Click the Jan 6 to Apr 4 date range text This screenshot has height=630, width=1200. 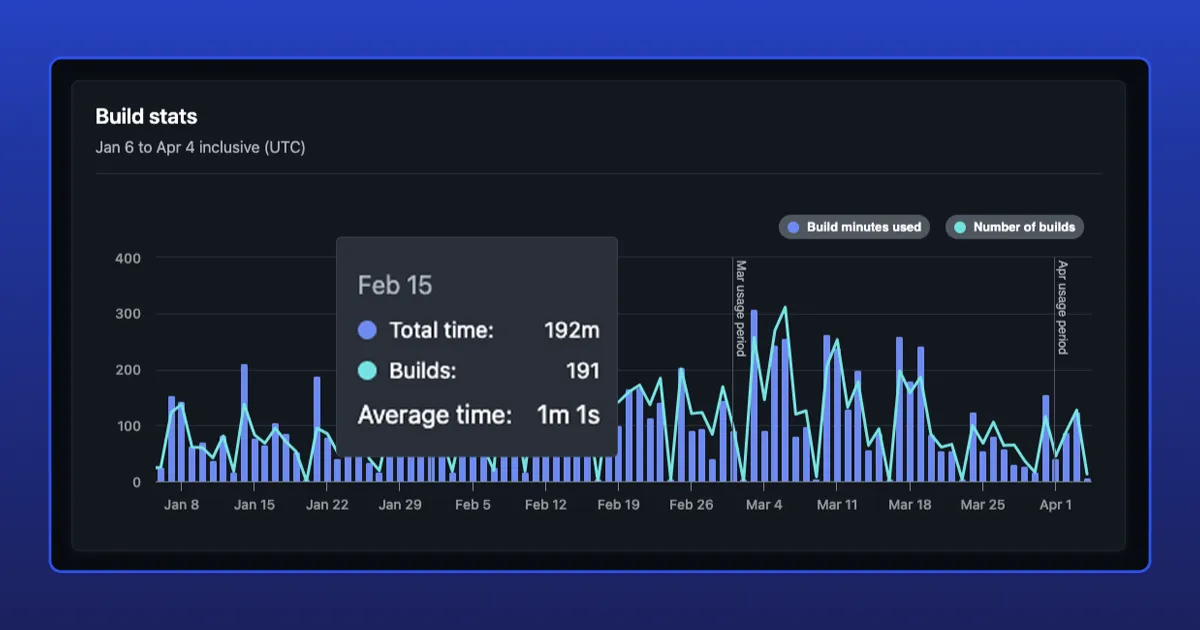tap(200, 147)
